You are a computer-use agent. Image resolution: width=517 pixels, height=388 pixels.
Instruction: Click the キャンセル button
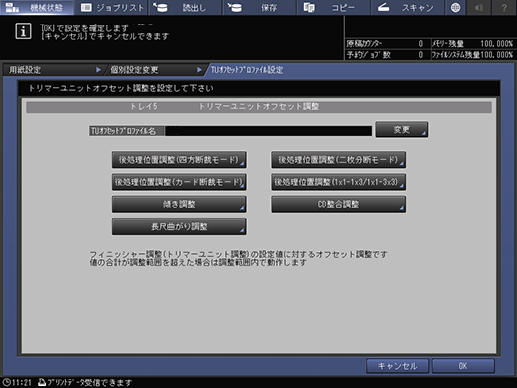tap(397, 366)
